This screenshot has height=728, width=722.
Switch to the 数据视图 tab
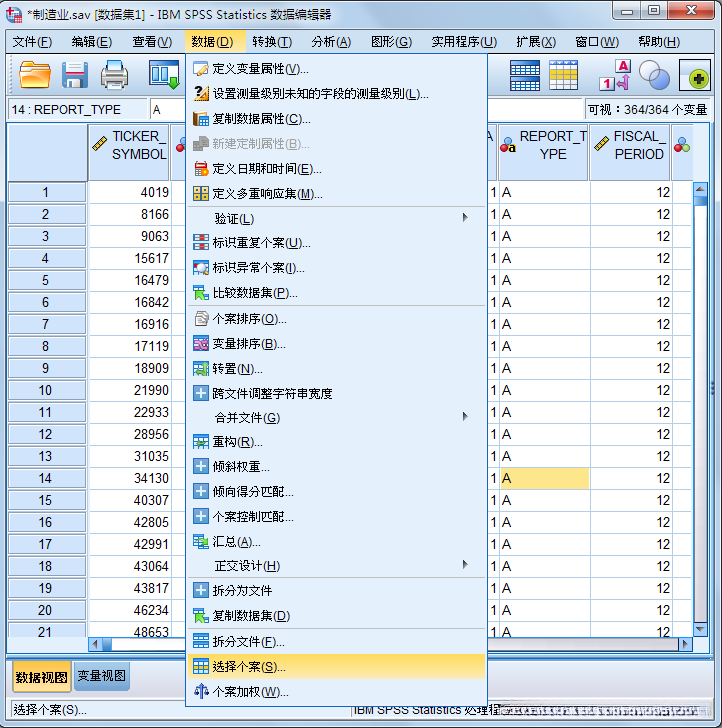click(41, 677)
